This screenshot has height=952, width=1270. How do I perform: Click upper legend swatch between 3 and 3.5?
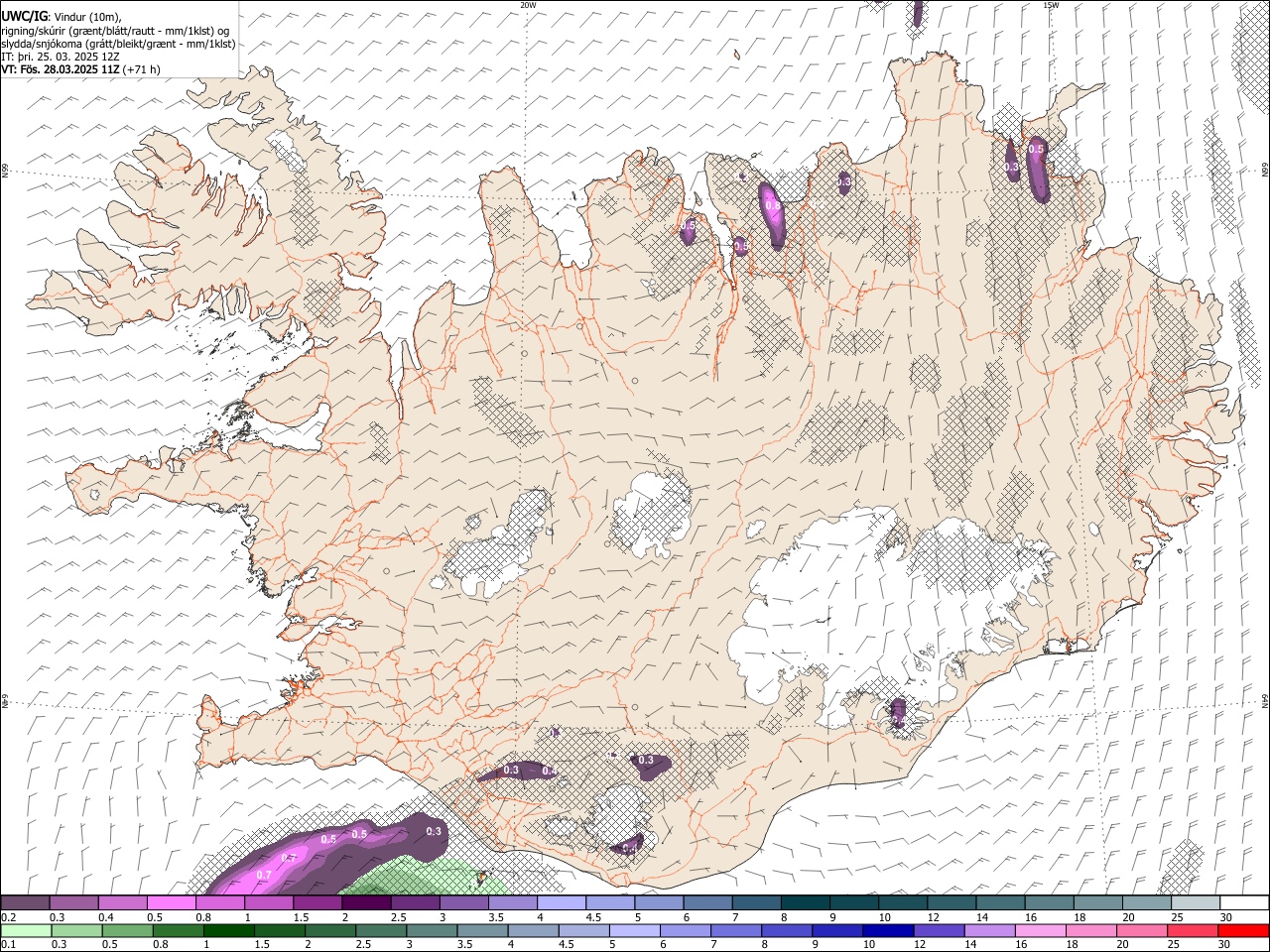point(462,902)
